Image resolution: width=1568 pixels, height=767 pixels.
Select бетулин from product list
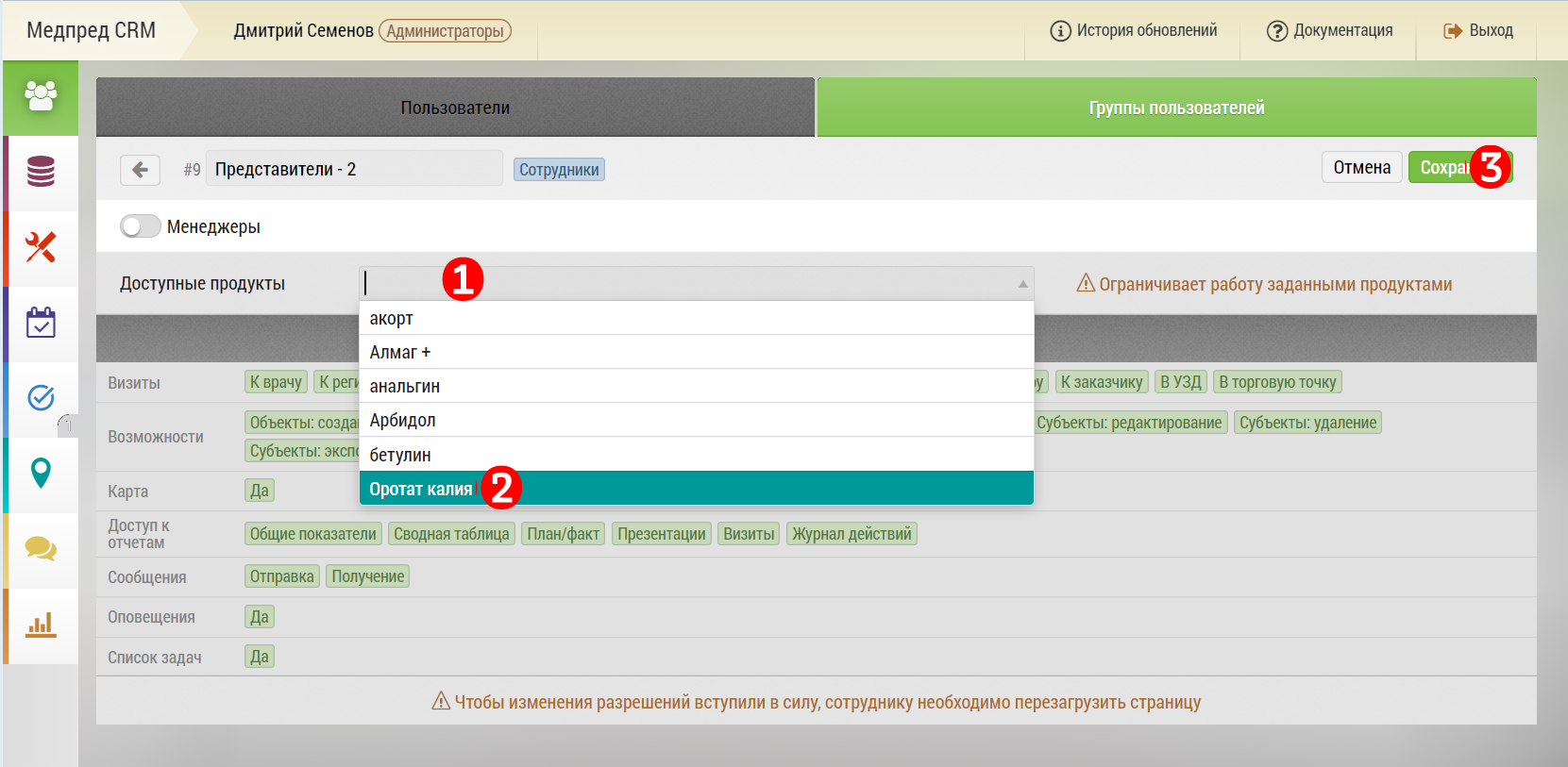click(x=697, y=455)
